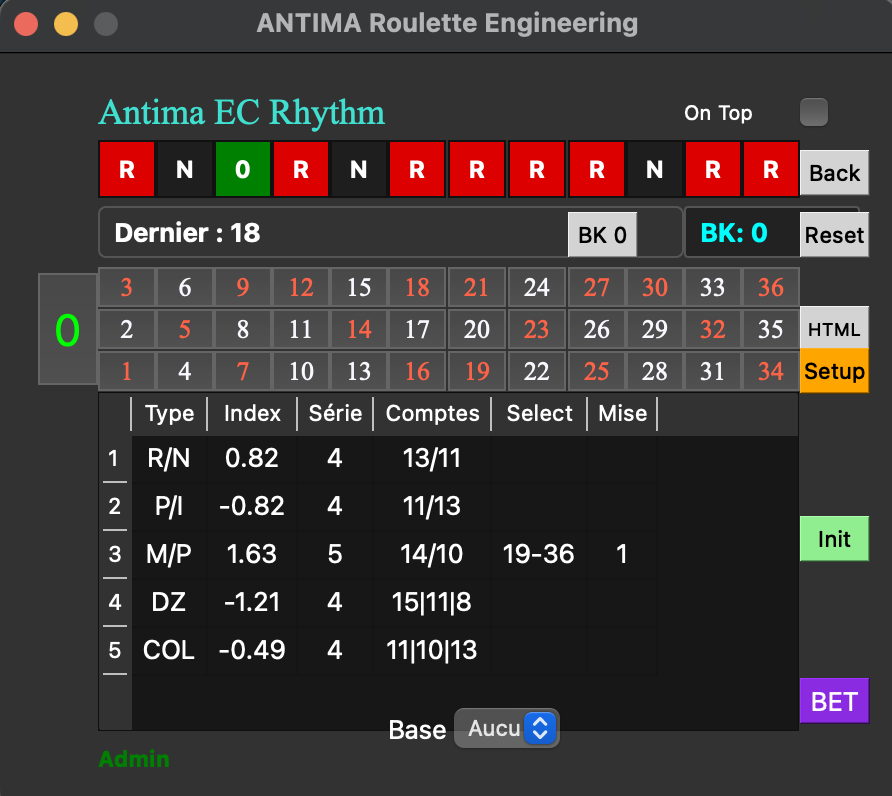Image resolution: width=892 pixels, height=796 pixels.
Task: Select the first red R history marker
Action: pyautogui.click(x=127, y=169)
